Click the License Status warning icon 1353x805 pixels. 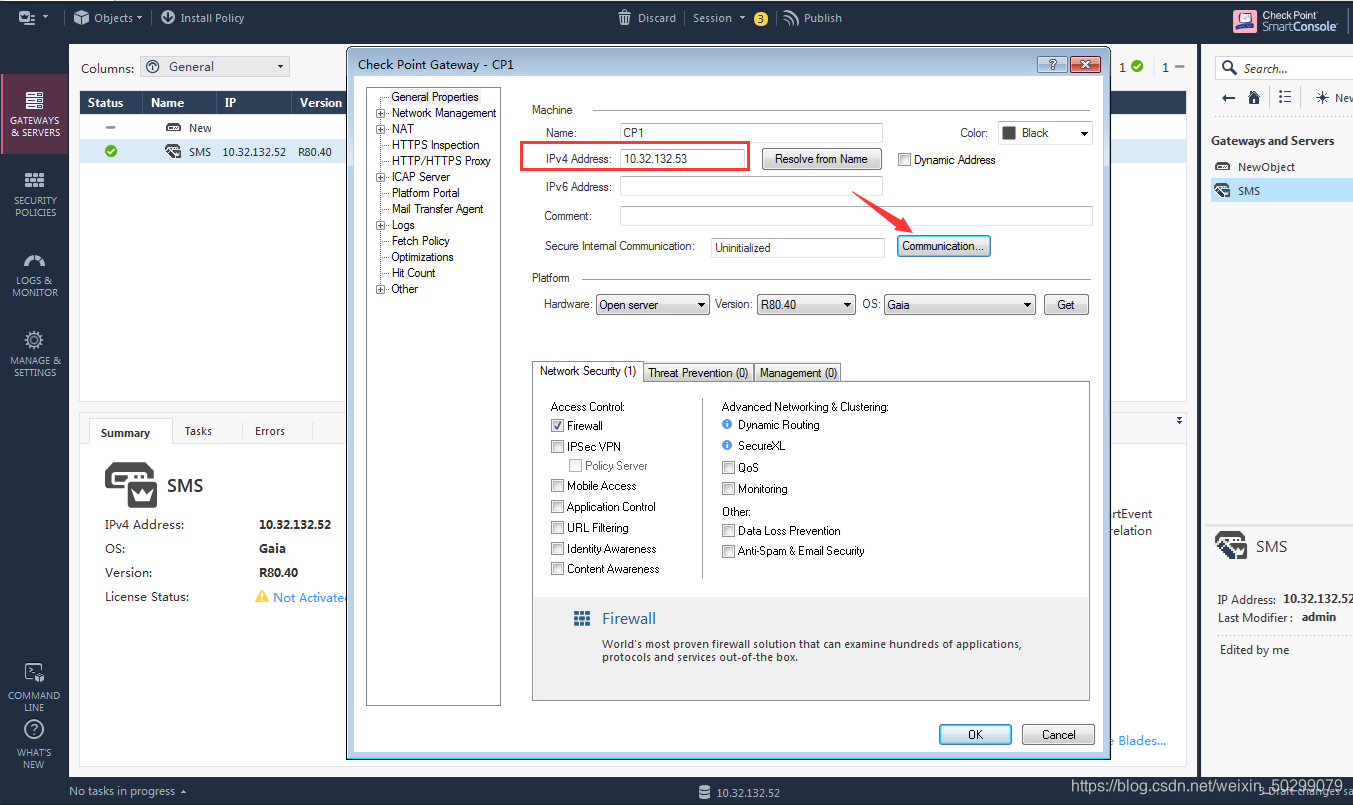[x=262, y=597]
